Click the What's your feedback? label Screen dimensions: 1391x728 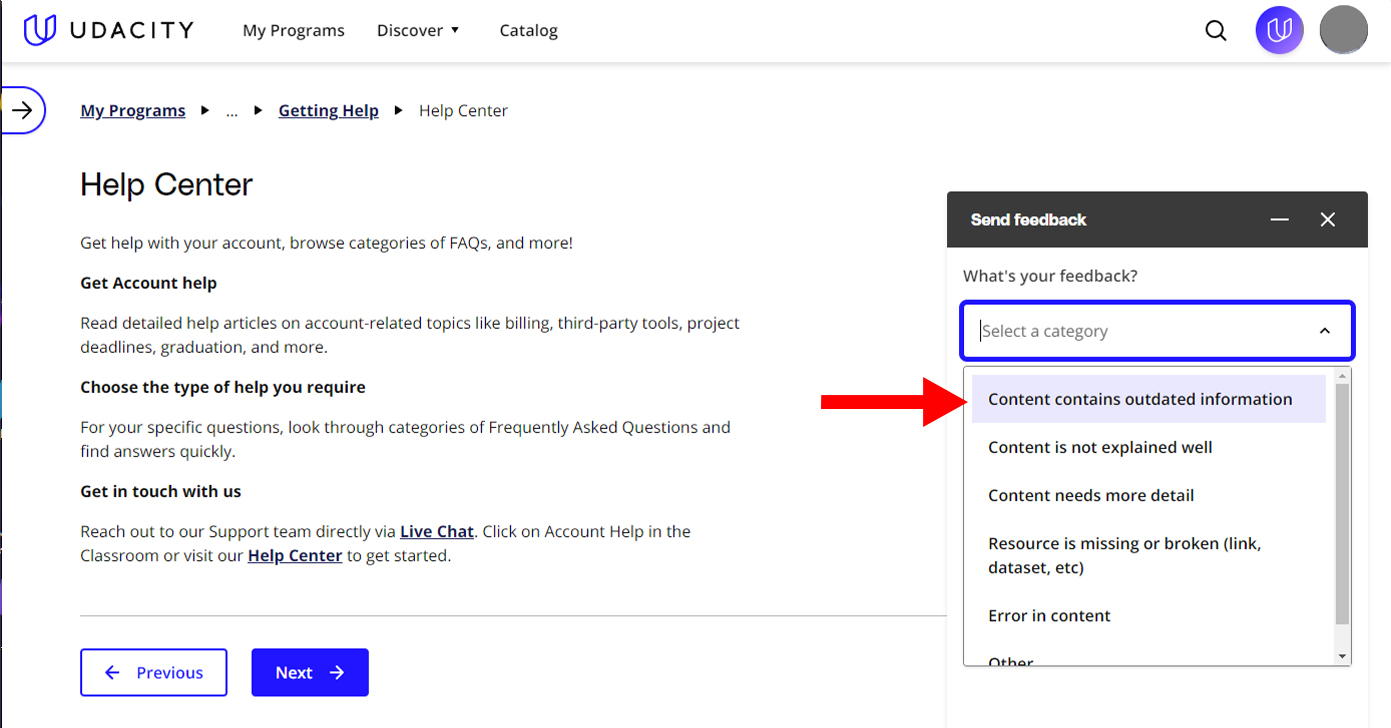click(1050, 276)
